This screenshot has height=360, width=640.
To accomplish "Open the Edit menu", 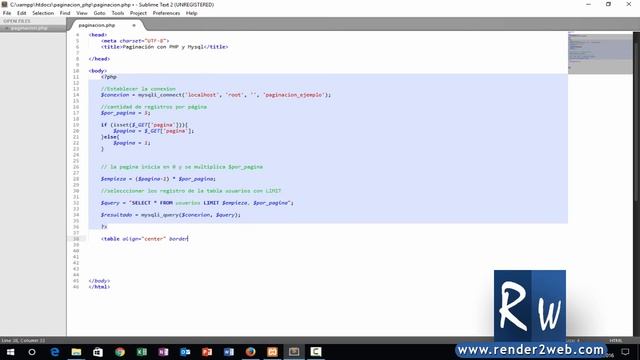I will point(21,13).
